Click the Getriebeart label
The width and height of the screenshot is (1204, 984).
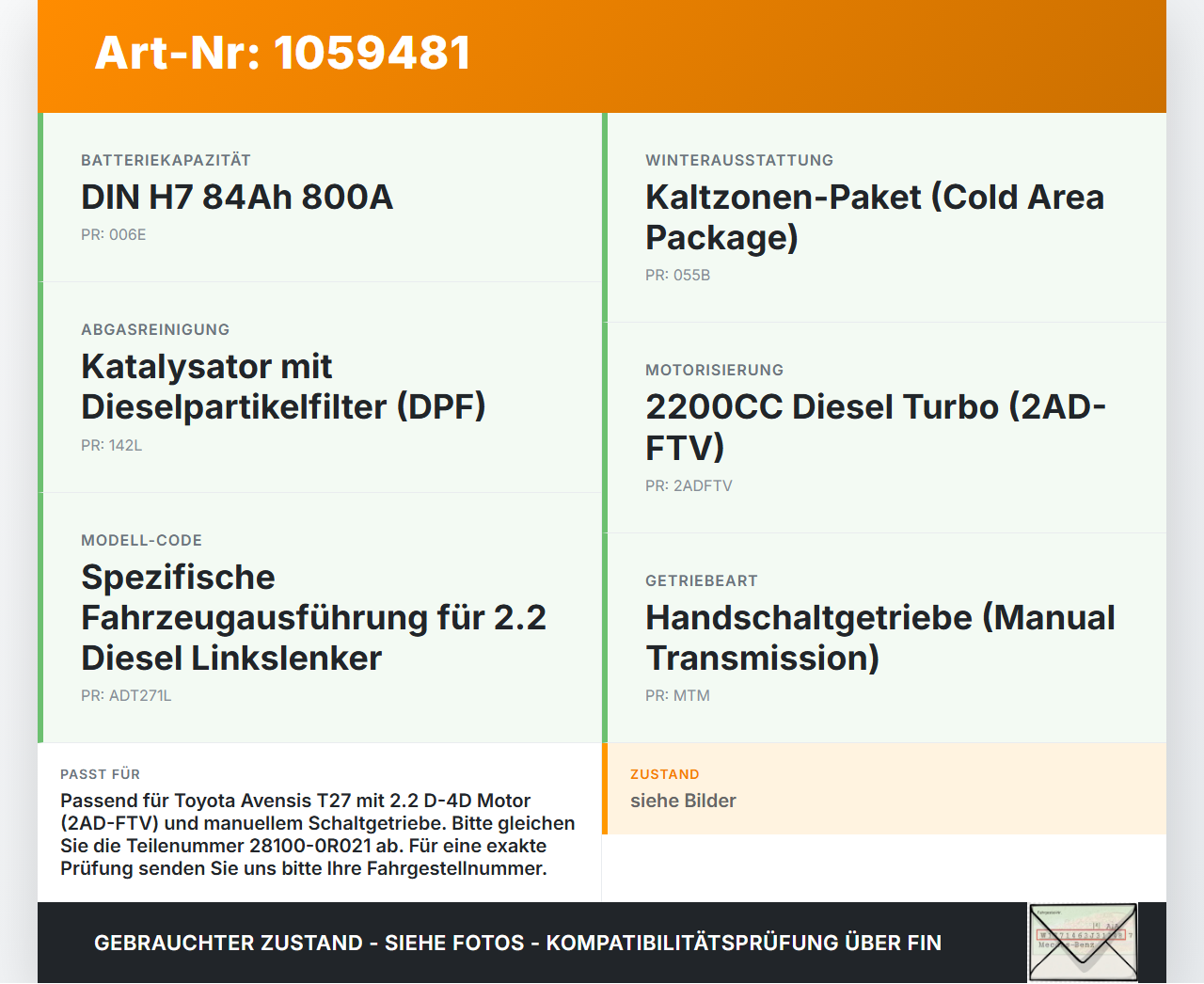click(x=702, y=580)
